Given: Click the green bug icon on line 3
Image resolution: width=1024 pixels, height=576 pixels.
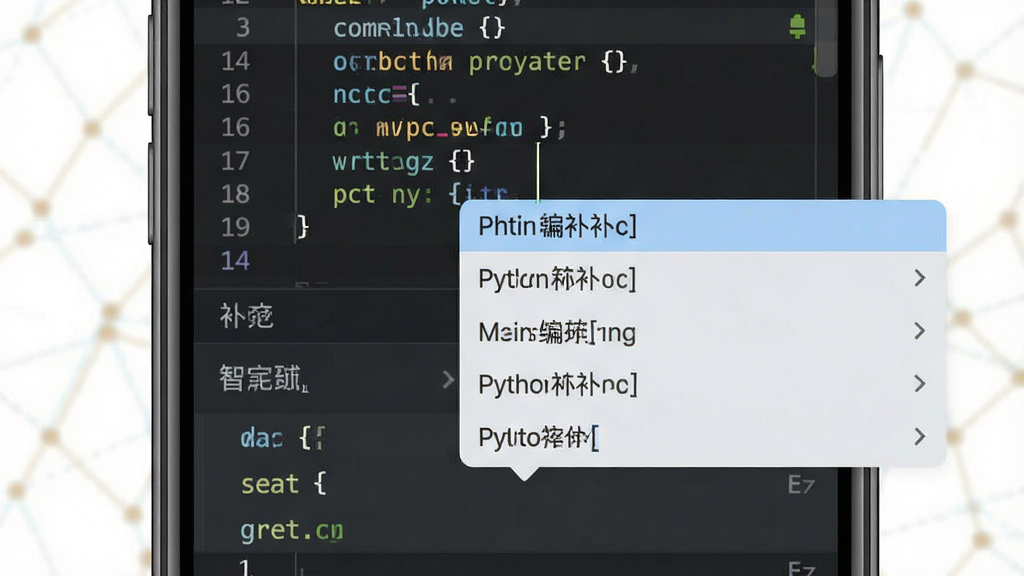Looking at the screenshot, I should tap(797, 26).
